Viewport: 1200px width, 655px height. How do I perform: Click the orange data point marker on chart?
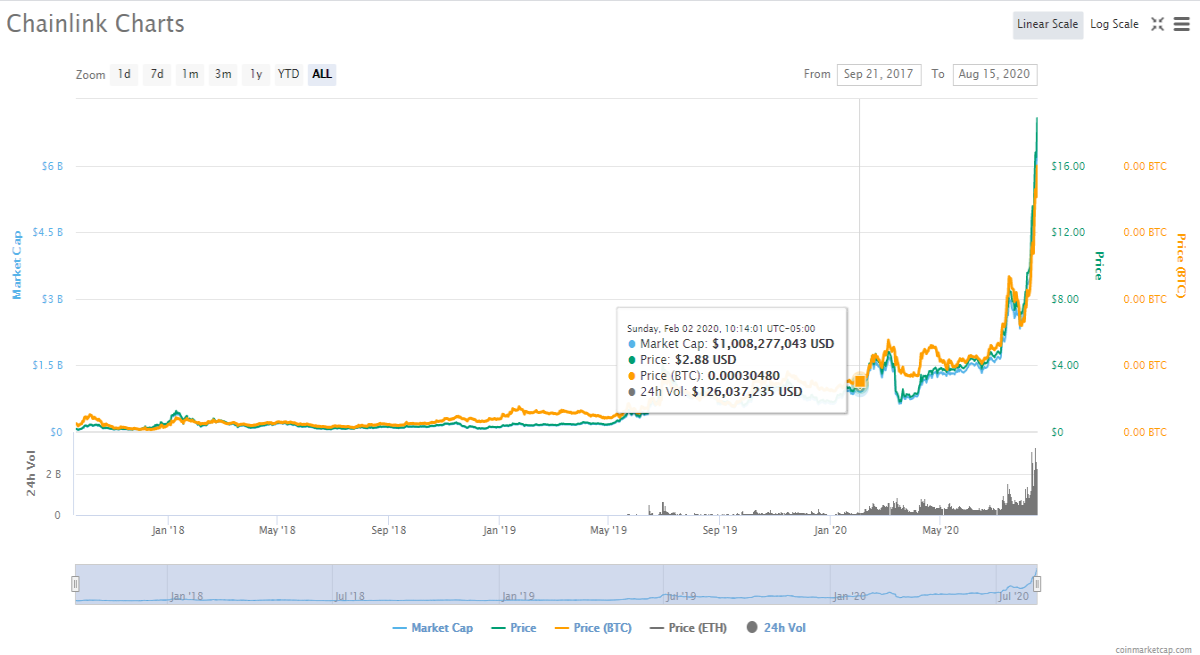coord(859,381)
